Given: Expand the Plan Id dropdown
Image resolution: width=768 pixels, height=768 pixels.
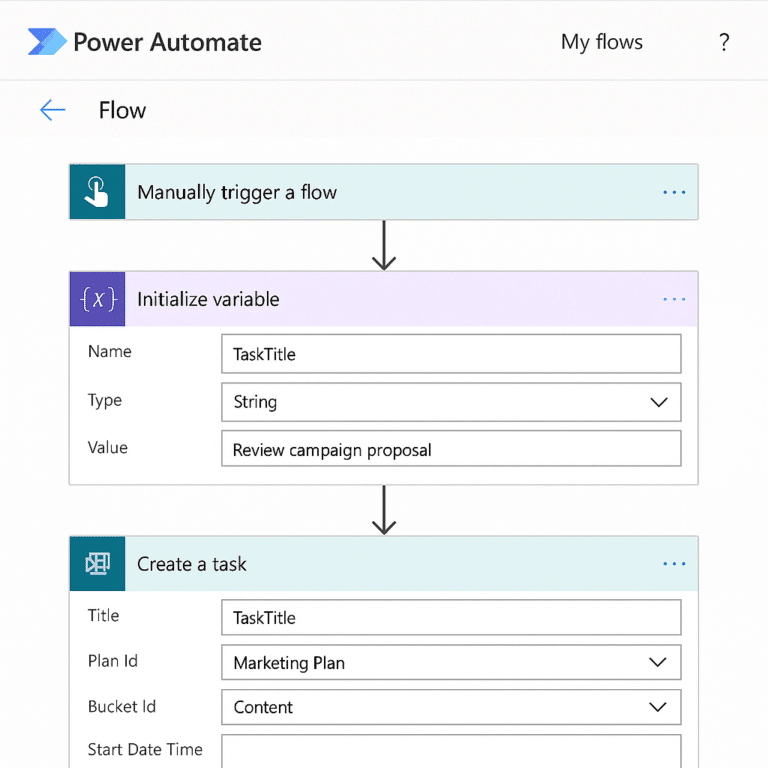Looking at the screenshot, I should tap(450, 662).
